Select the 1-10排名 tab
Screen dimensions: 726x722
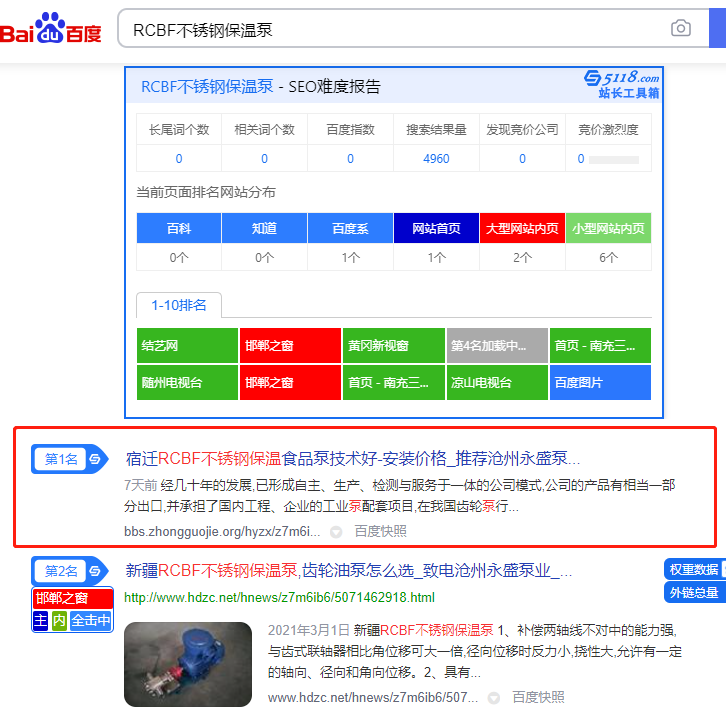coord(179,305)
